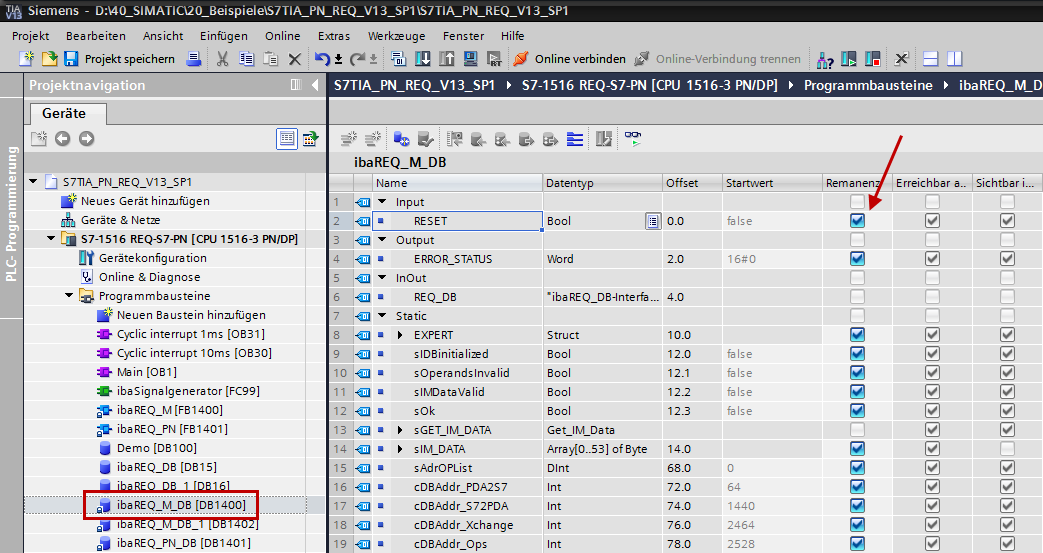Click the monitor-all glasses icon in editor toolbar
The width and height of the screenshot is (1043, 553).
[632, 138]
